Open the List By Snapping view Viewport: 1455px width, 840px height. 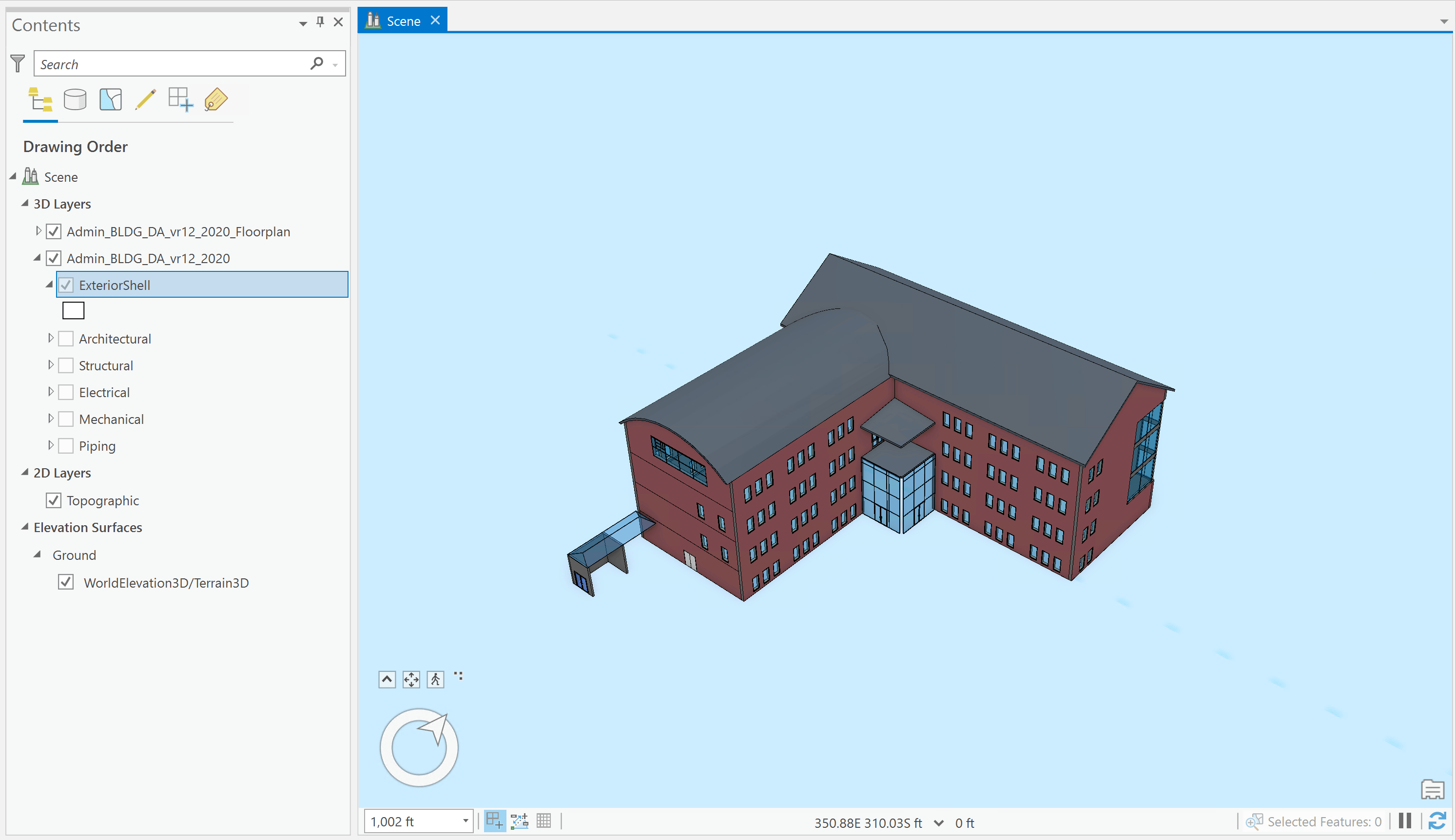180,100
